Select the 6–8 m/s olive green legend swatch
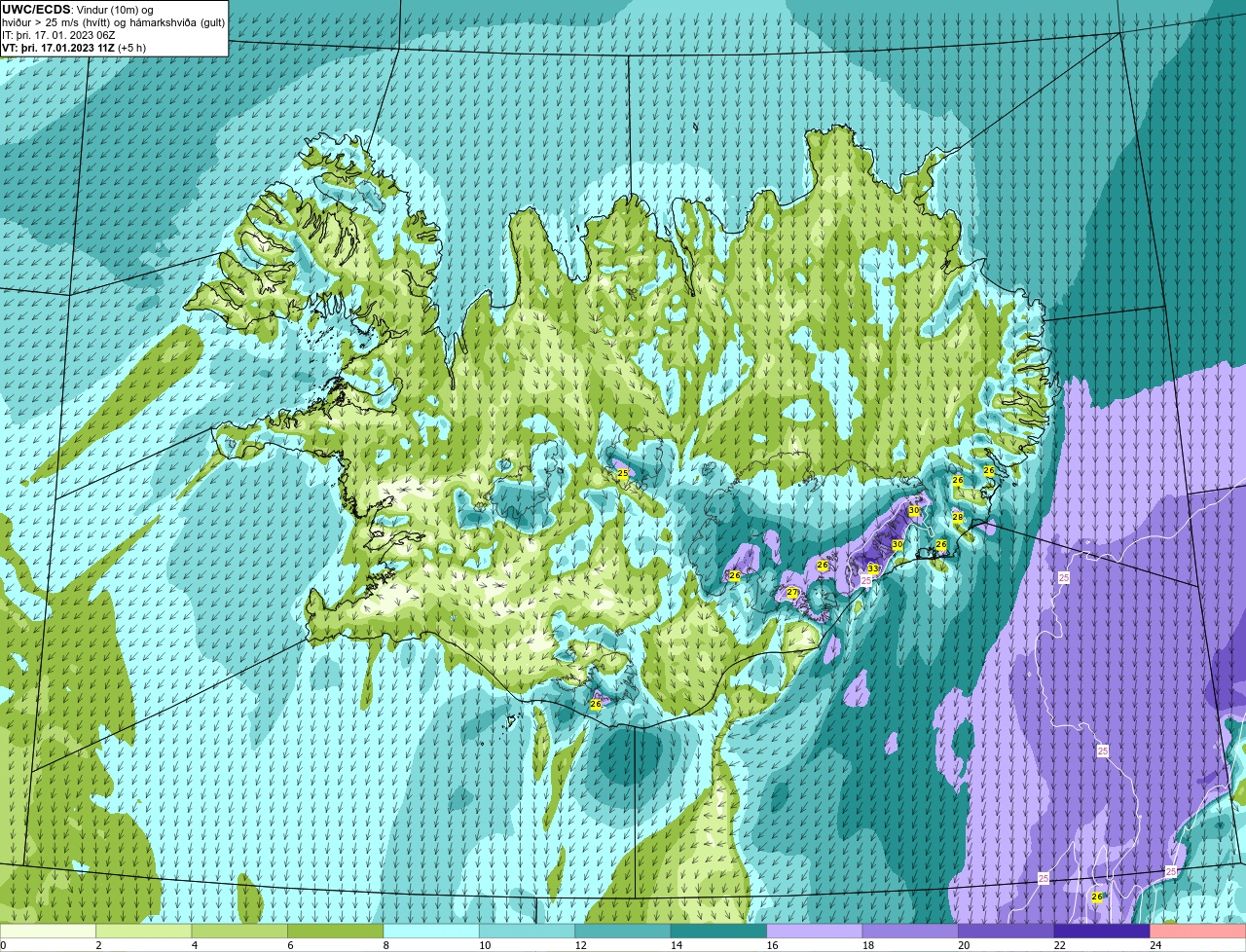Image resolution: width=1246 pixels, height=952 pixels. (336, 931)
